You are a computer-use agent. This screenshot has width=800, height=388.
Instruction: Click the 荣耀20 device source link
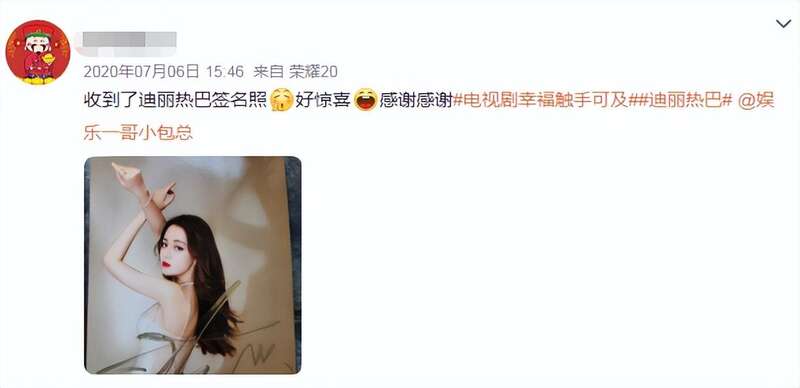click(313, 71)
